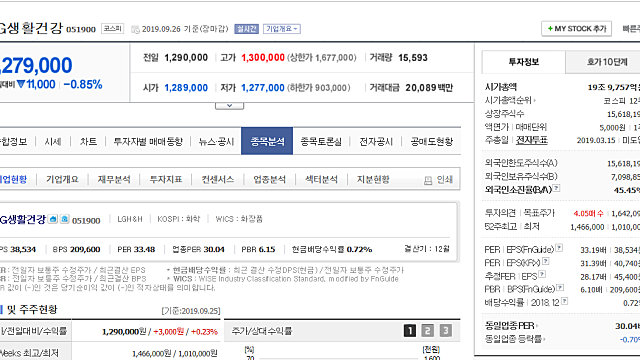Click the -0.85% change value

(83, 84)
